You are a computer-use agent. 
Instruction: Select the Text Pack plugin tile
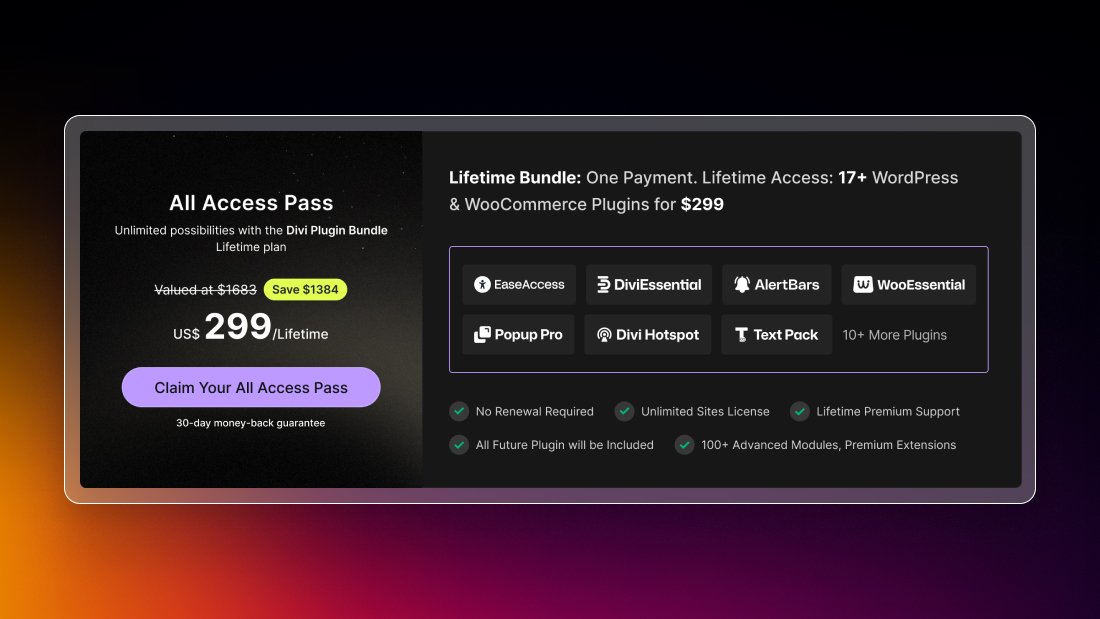777,334
